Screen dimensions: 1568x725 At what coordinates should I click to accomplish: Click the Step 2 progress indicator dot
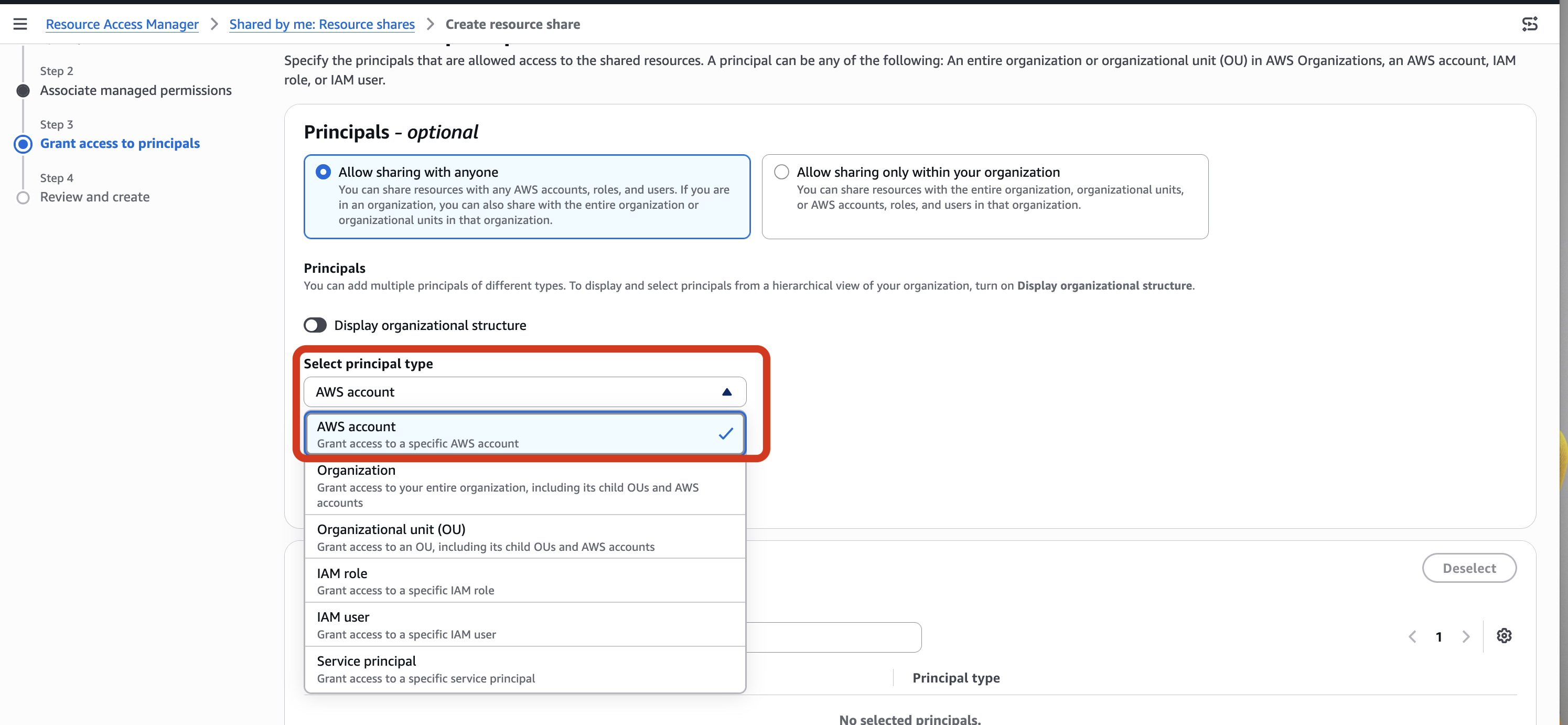coord(23,91)
